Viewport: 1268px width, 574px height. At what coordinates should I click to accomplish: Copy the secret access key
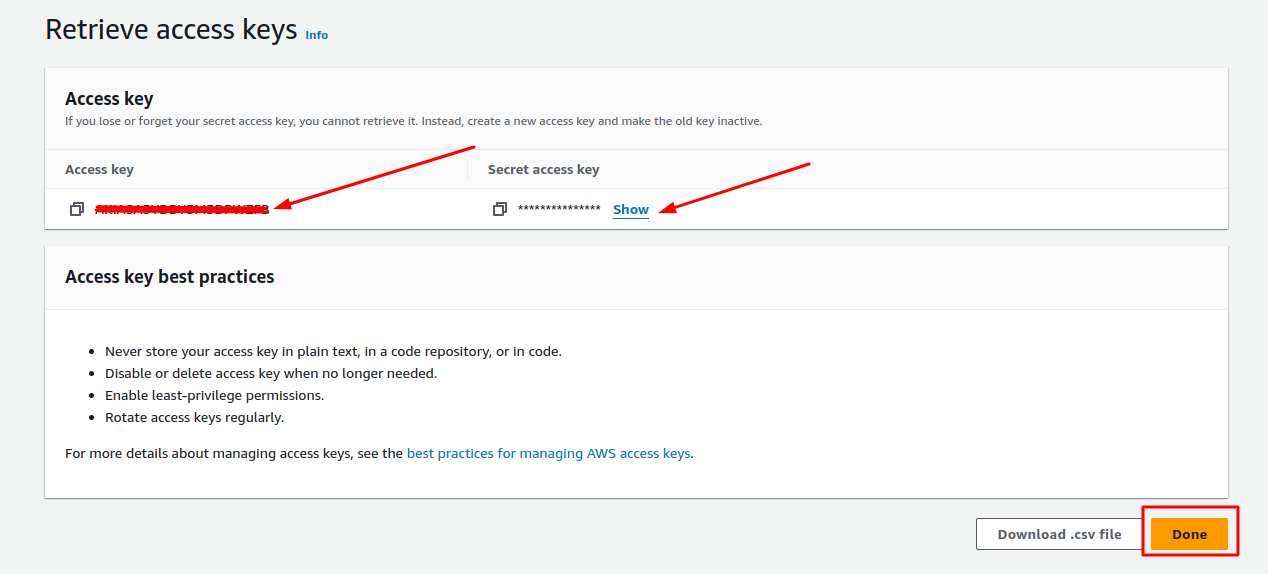click(500, 209)
